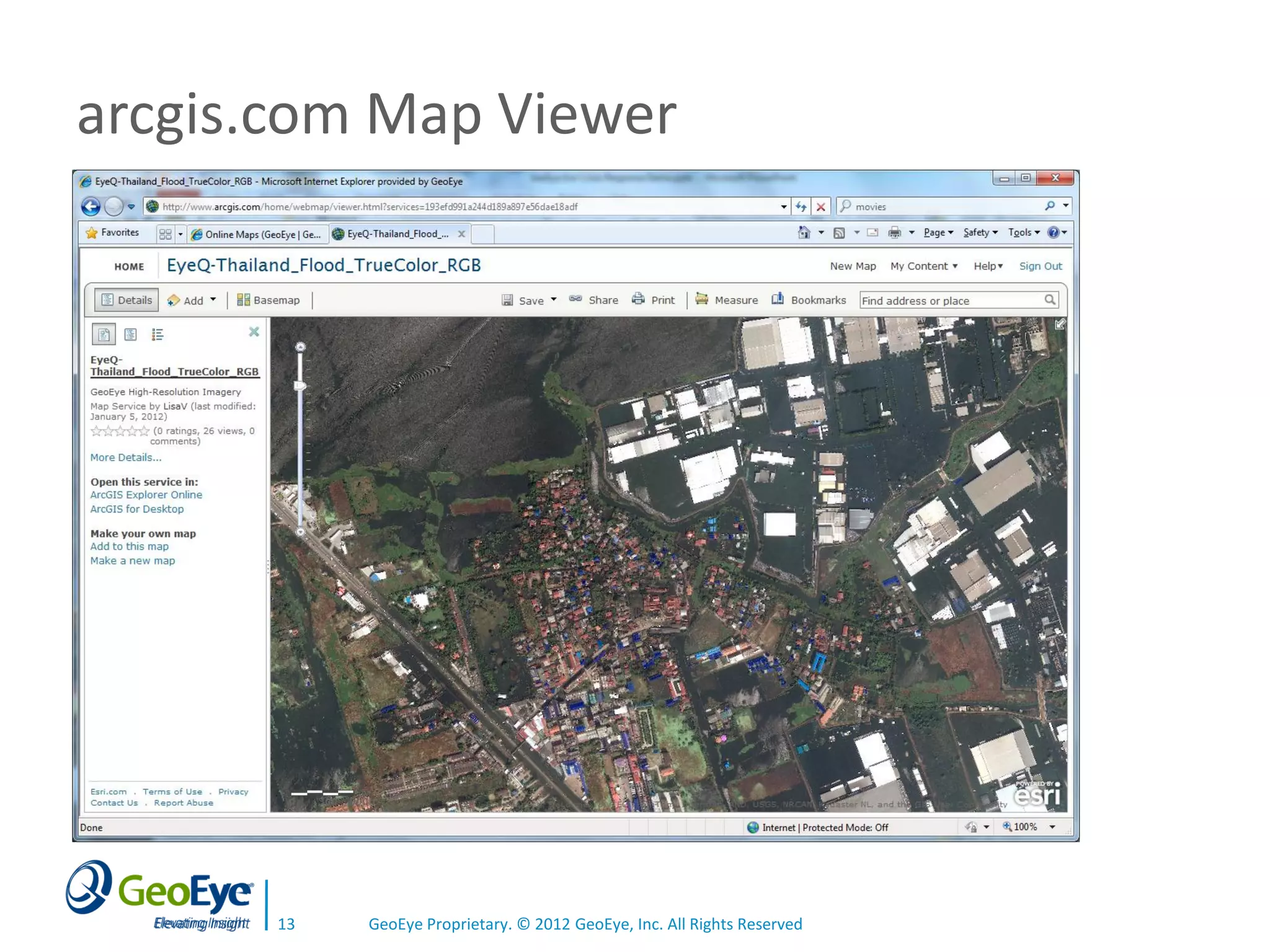Open service in ArcGIS for Desktop
1270x952 pixels.
(137, 509)
